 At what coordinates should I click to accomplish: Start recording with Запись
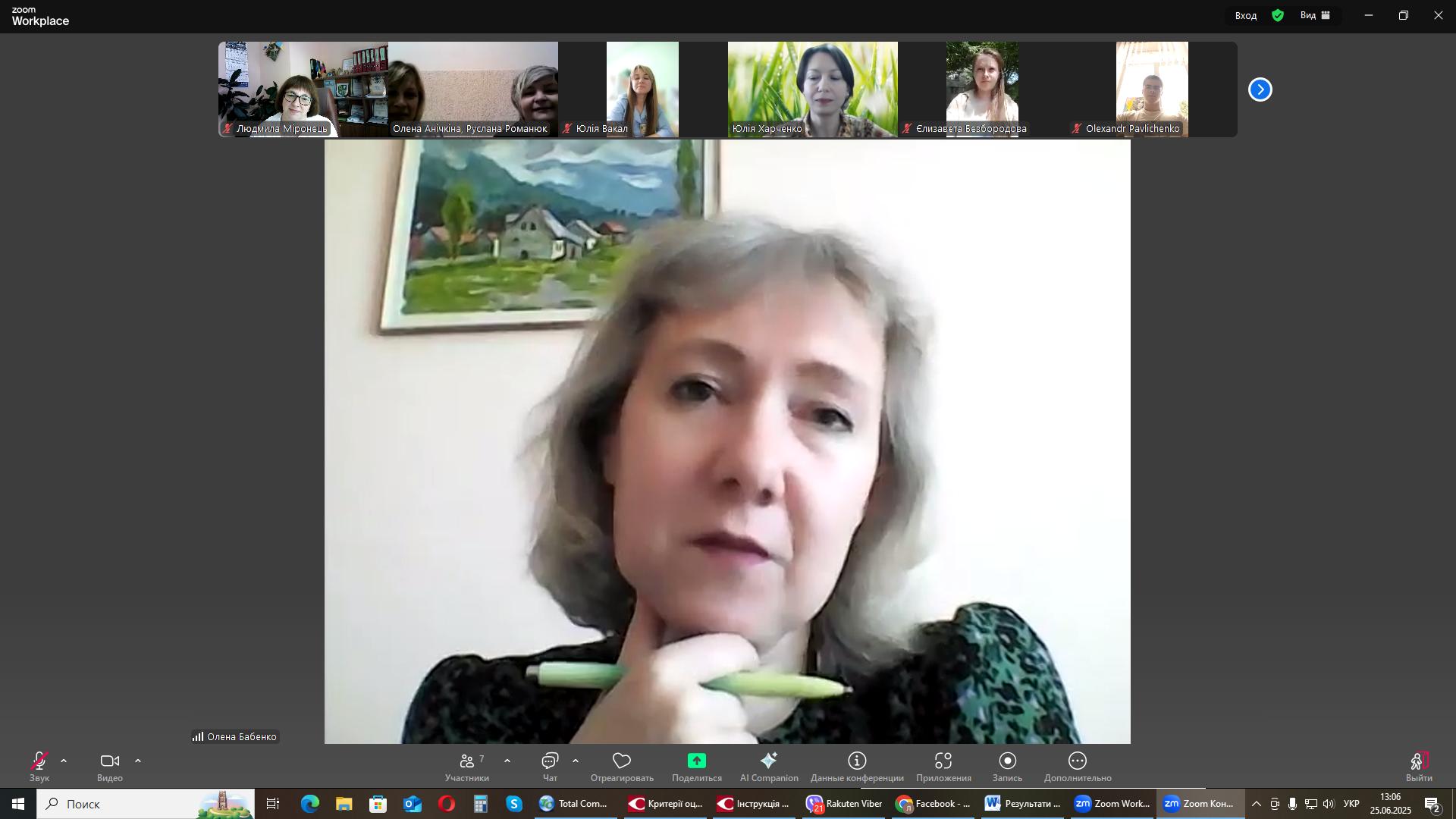click(x=1007, y=767)
